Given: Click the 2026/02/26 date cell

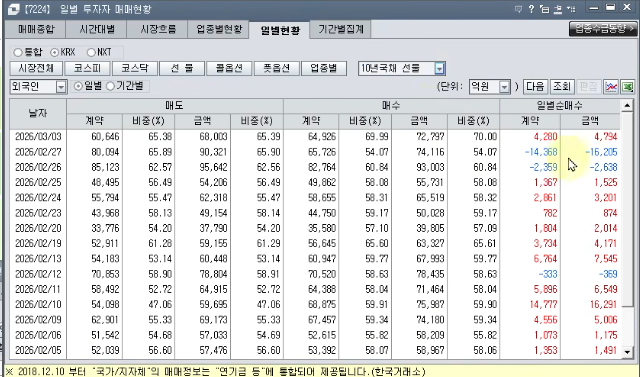Looking at the screenshot, I should (38, 167).
